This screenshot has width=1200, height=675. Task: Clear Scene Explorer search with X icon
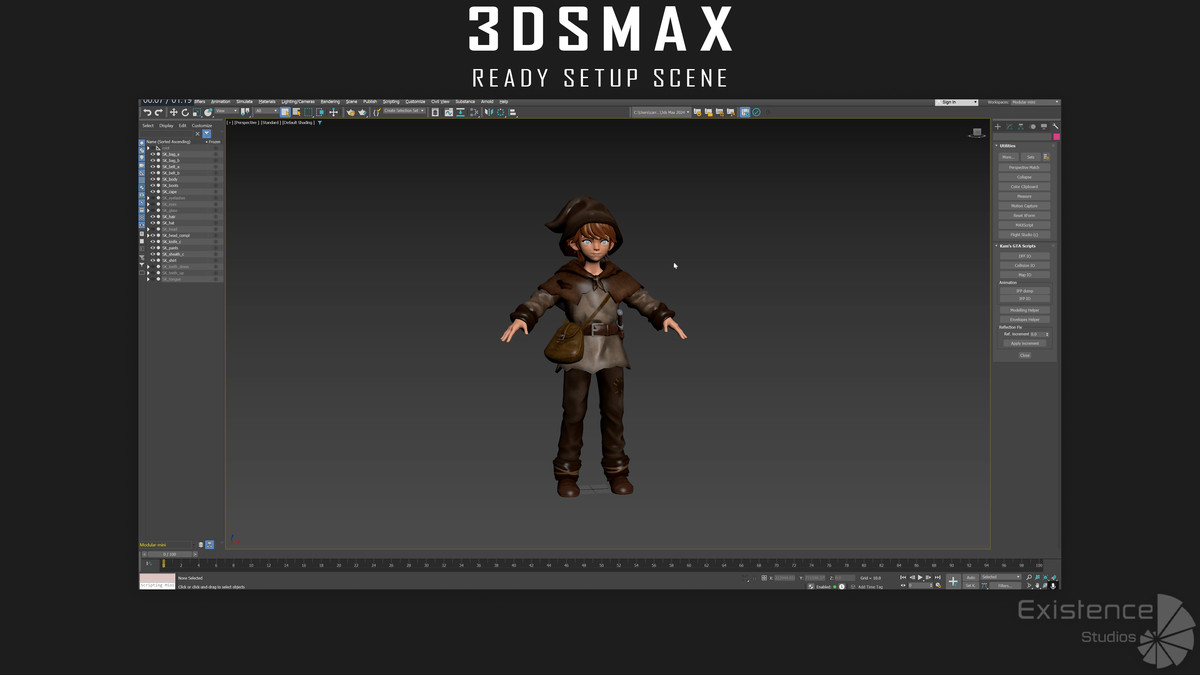click(197, 133)
